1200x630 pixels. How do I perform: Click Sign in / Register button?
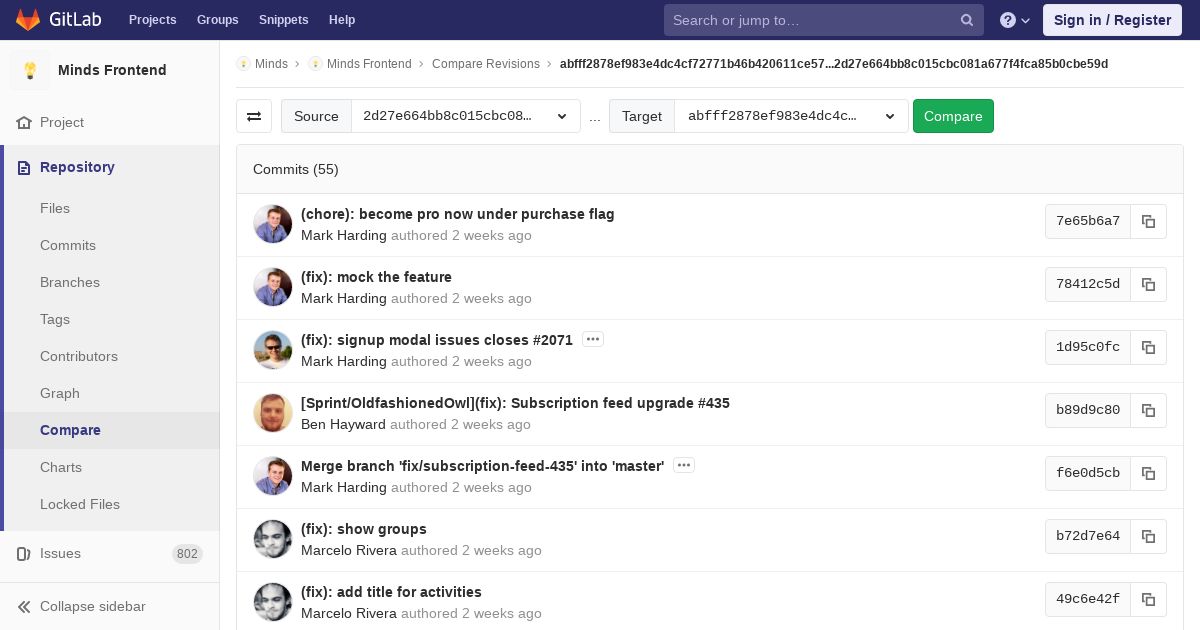tap(1112, 20)
